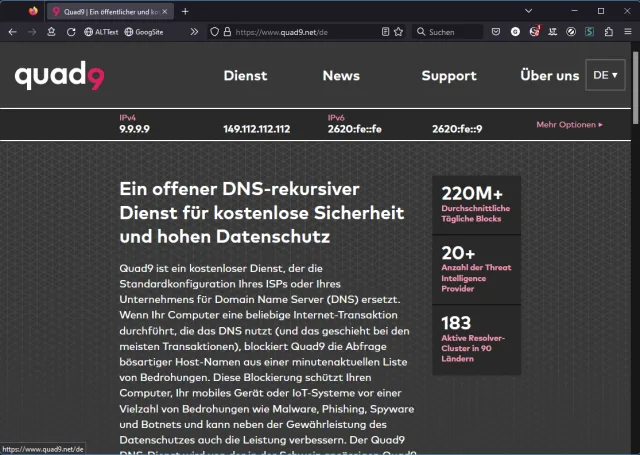
Task: Click the IPv6 label
Action: 336,118
